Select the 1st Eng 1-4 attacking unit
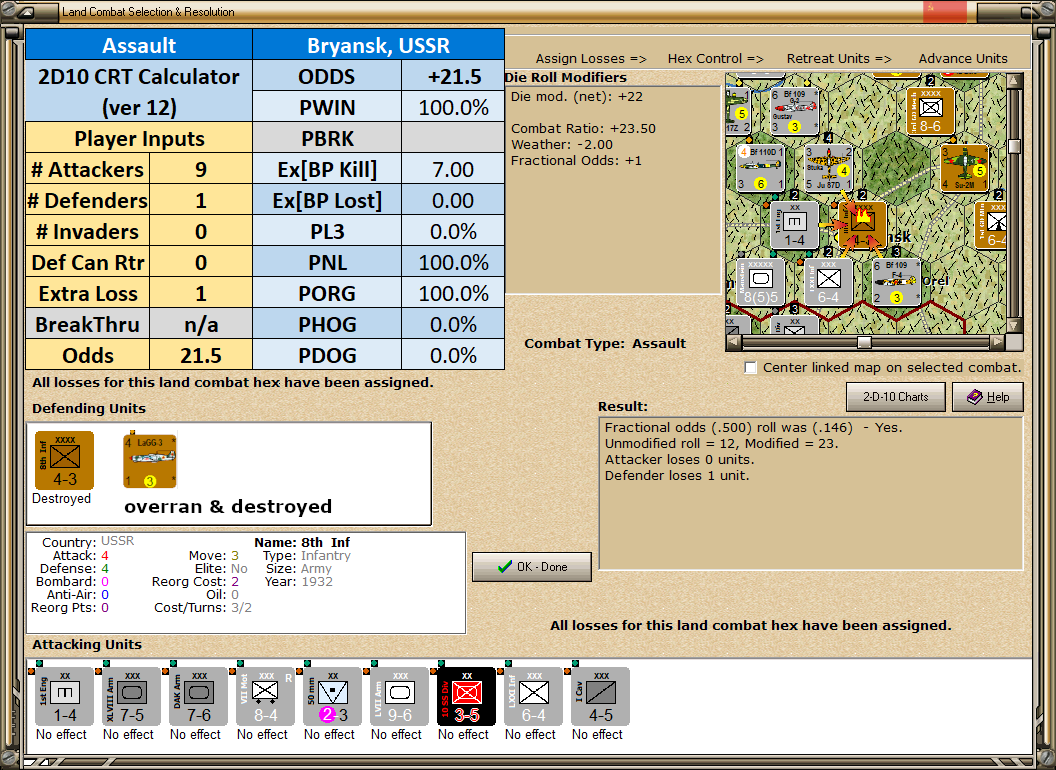The height and width of the screenshot is (770, 1056). pyautogui.click(x=65, y=697)
